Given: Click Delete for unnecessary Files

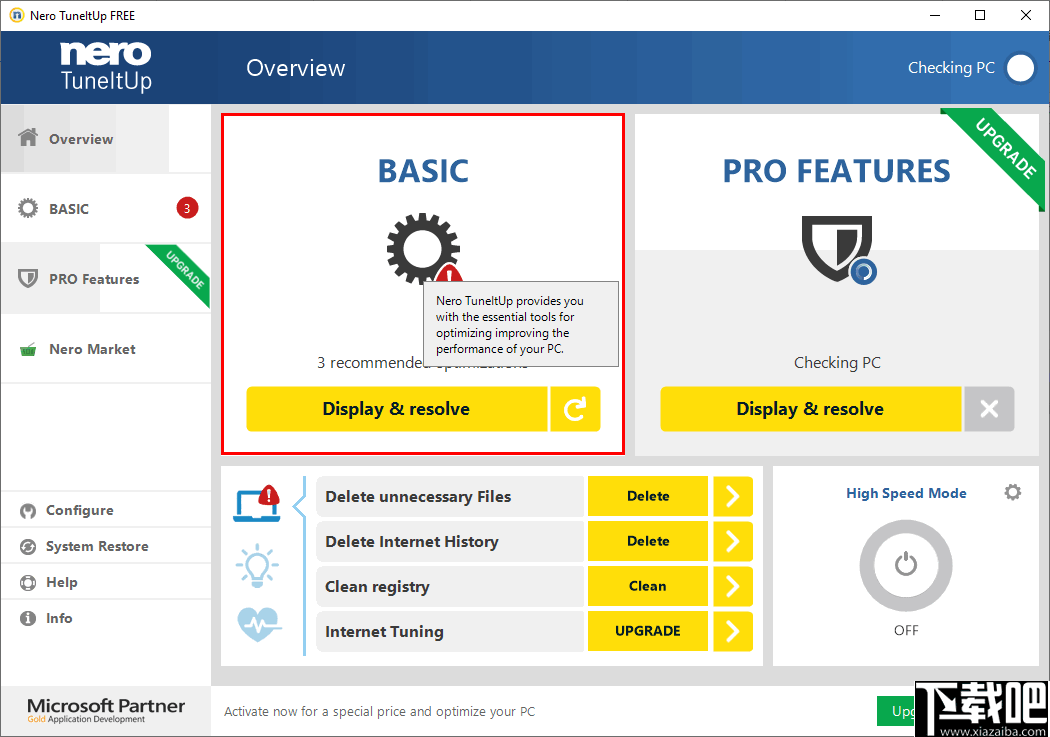Looking at the screenshot, I should pos(648,496).
